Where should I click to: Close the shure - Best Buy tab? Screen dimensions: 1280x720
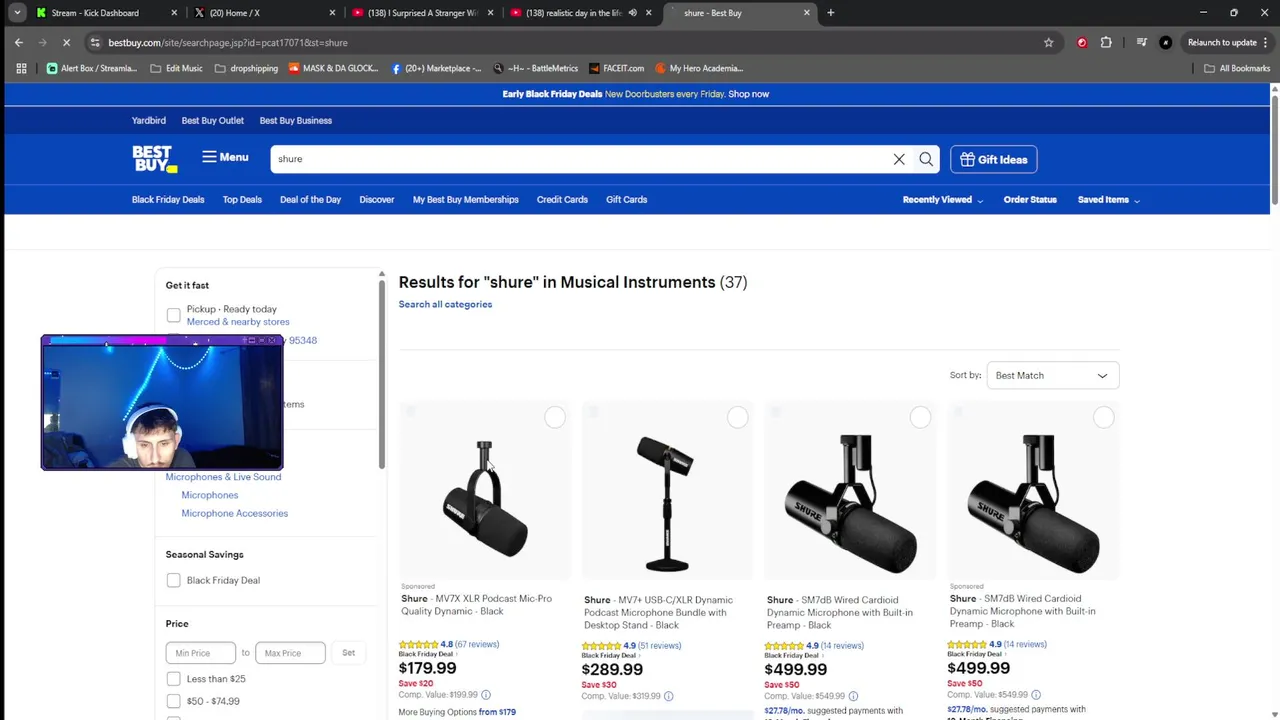coord(807,13)
